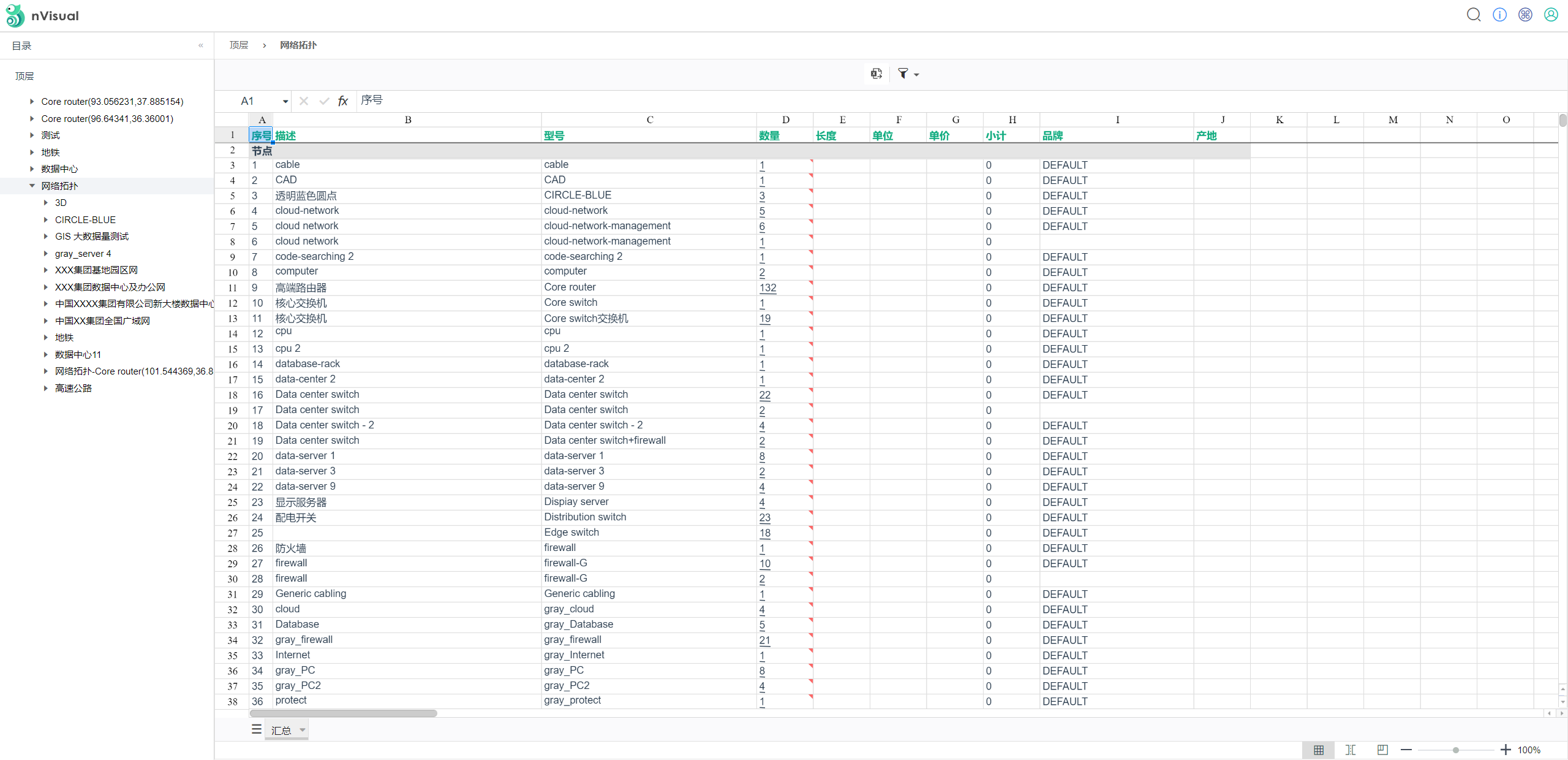1568x760 pixels.
Task: Click the 顶层 breadcrumb link
Action: point(239,45)
